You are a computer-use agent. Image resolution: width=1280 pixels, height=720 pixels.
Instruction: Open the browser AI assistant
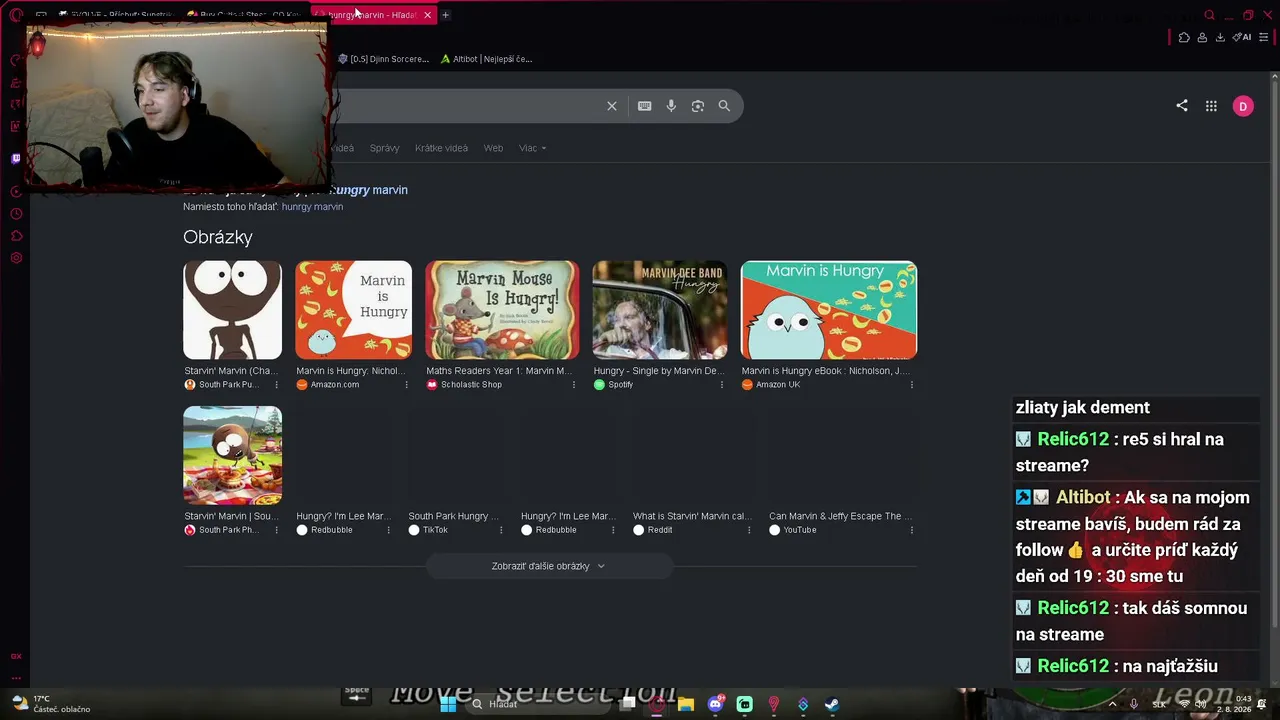pos(1242,38)
